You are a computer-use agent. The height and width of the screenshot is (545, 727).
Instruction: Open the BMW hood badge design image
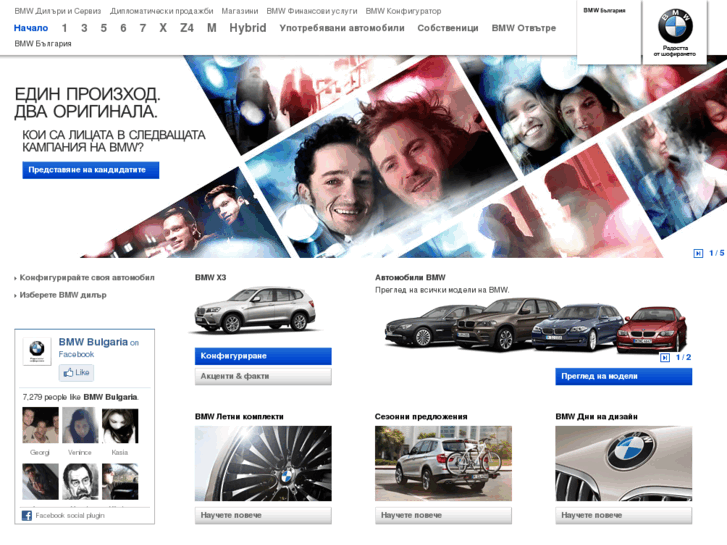pyautogui.click(x=624, y=463)
